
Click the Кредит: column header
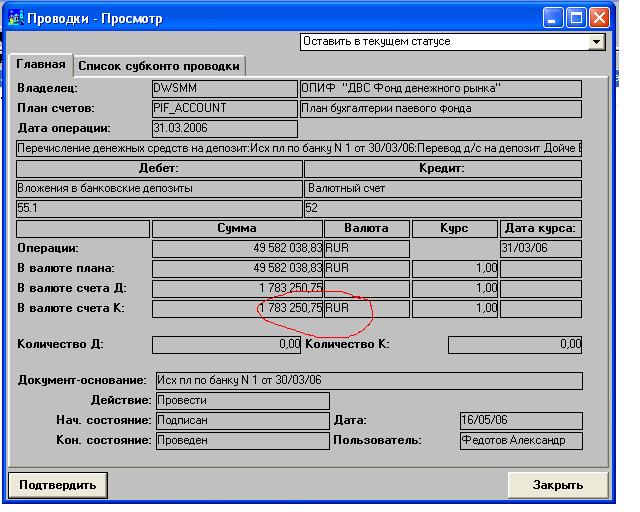pos(443,169)
